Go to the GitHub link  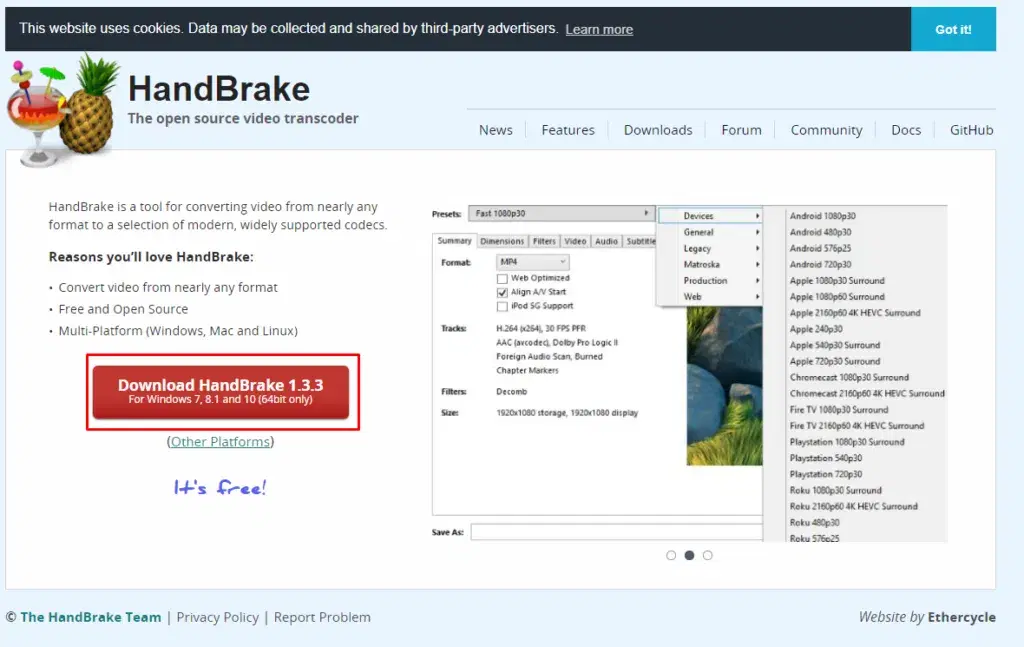[x=971, y=130]
